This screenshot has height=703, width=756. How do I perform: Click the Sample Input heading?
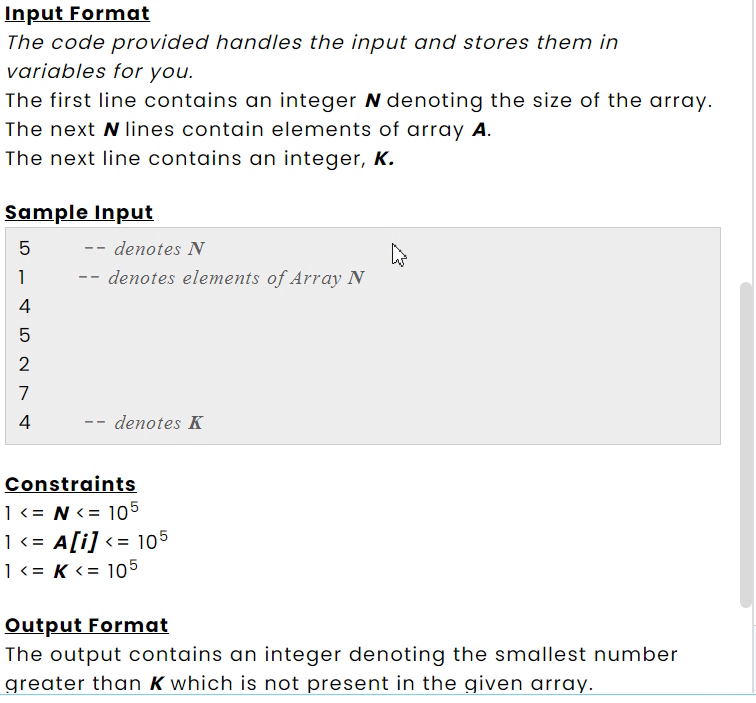(79, 212)
